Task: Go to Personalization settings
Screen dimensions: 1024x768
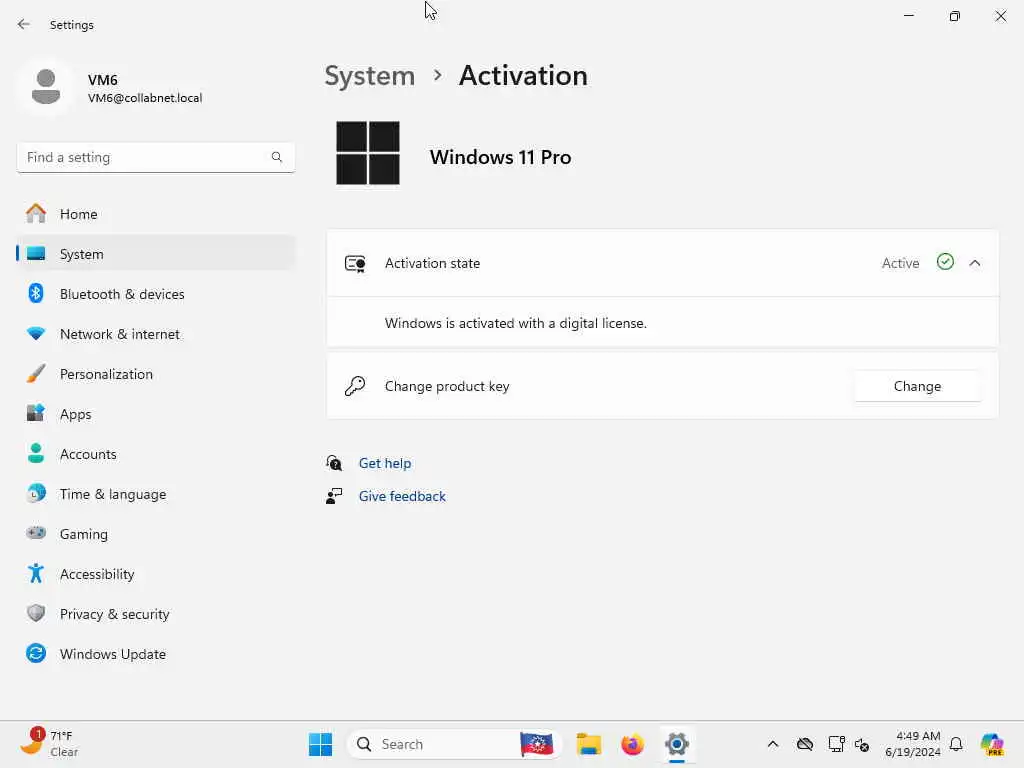Action: coord(155,374)
